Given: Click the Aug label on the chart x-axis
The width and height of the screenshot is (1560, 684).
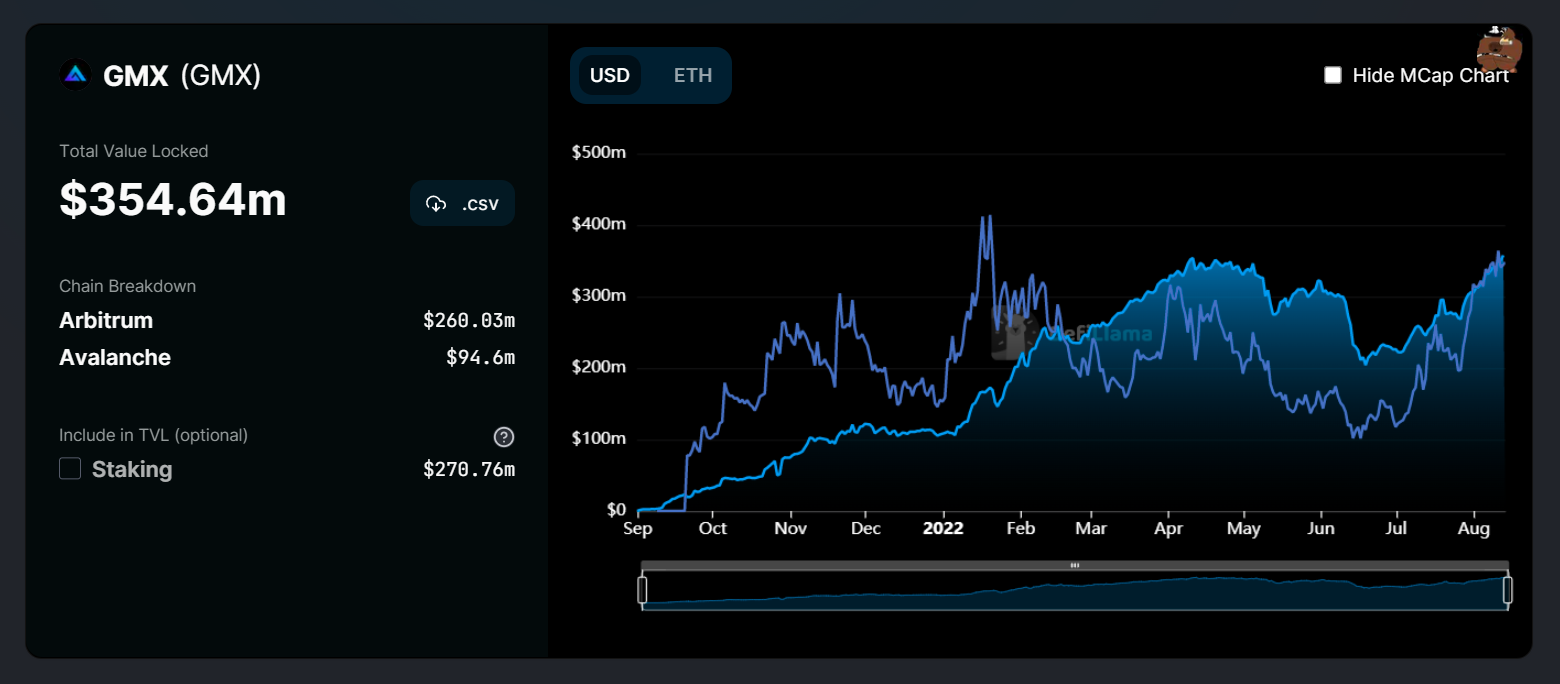Looking at the screenshot, I should pyautogui.click(x=1473, y=529).
